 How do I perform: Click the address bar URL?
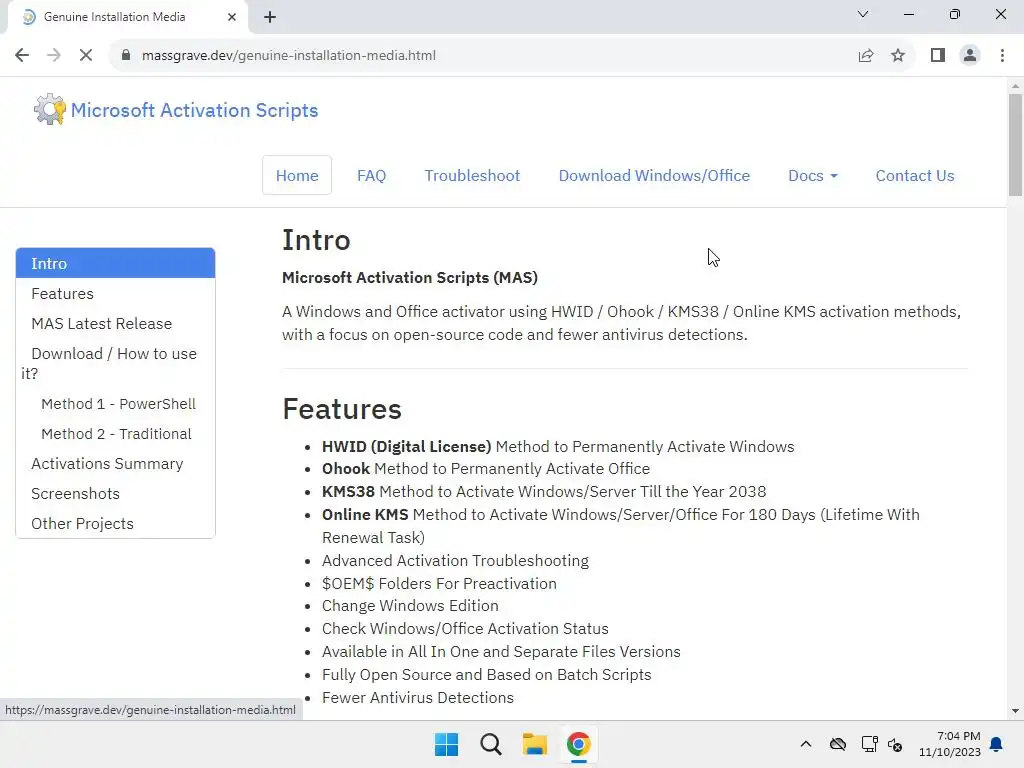pos(289,56)
